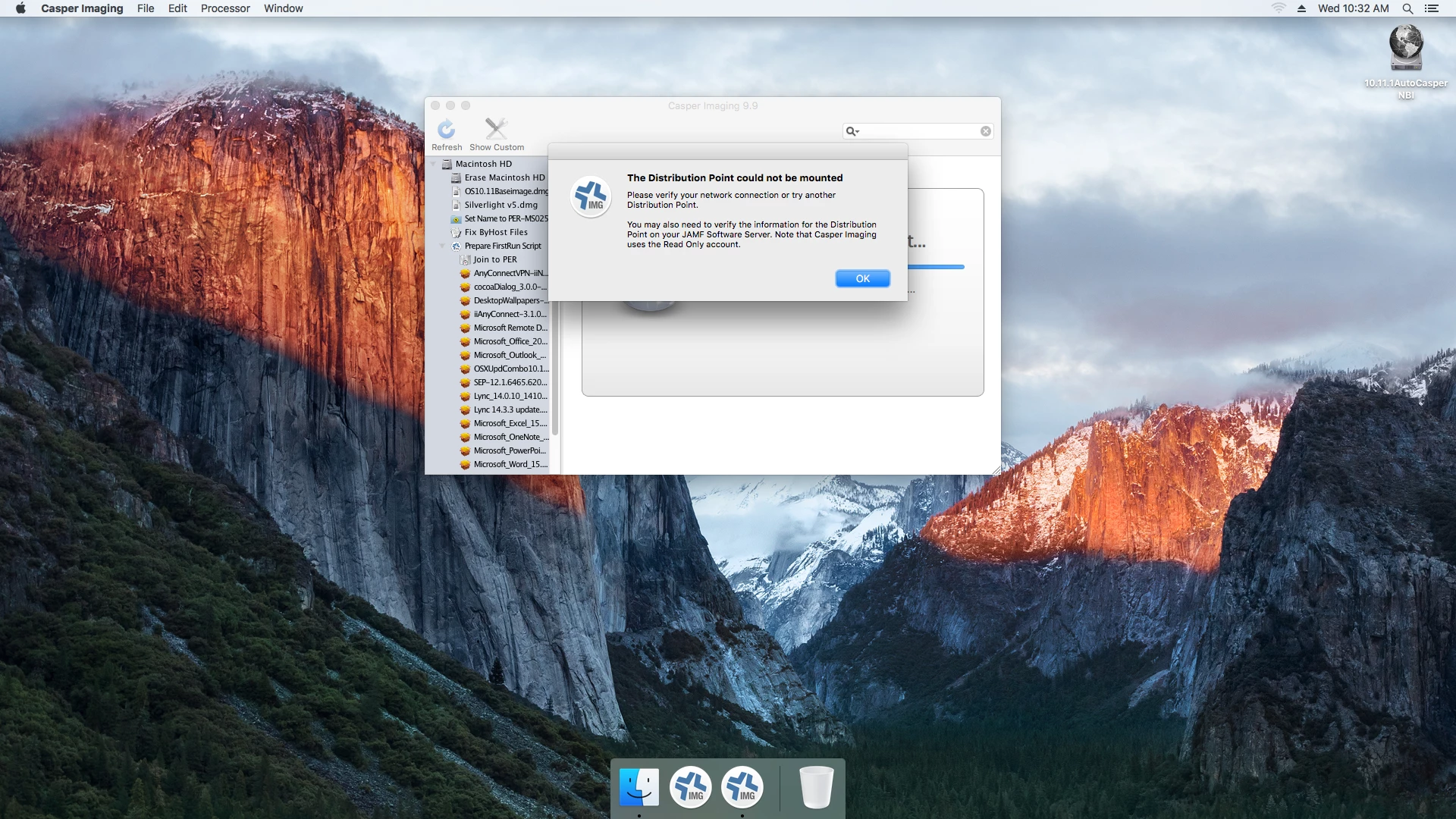Collapse the Prepare FirstRun Script group
Image resolution: width=1456 pixels, height=819 pixels.
click(442, 246)
